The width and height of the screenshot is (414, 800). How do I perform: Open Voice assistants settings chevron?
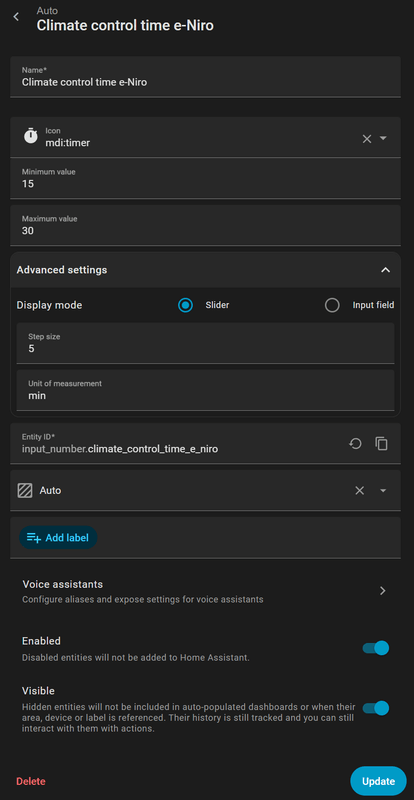pos(383,591)
